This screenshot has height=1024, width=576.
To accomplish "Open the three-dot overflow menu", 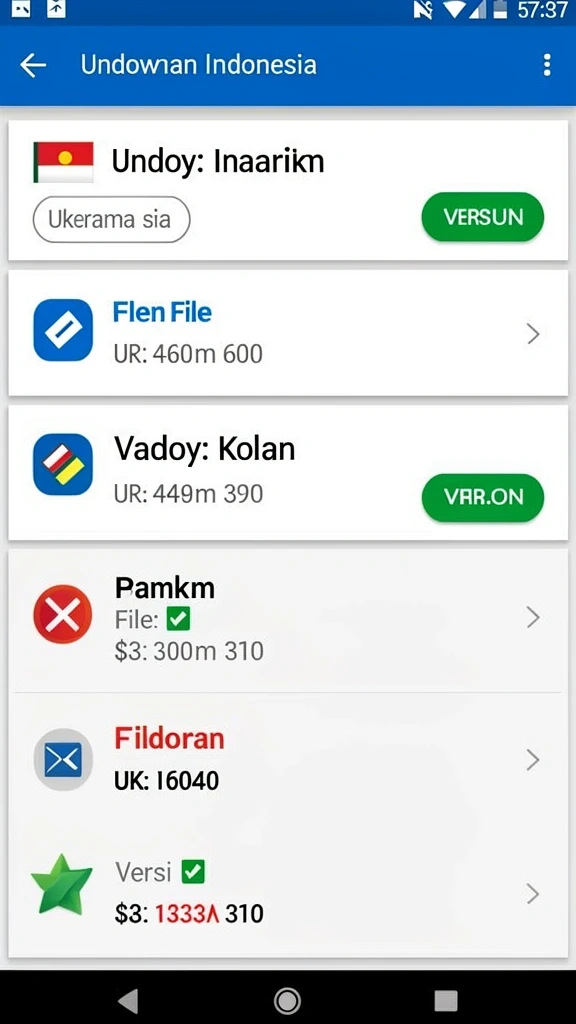I will pyautogui.click(x=547, y=65).
